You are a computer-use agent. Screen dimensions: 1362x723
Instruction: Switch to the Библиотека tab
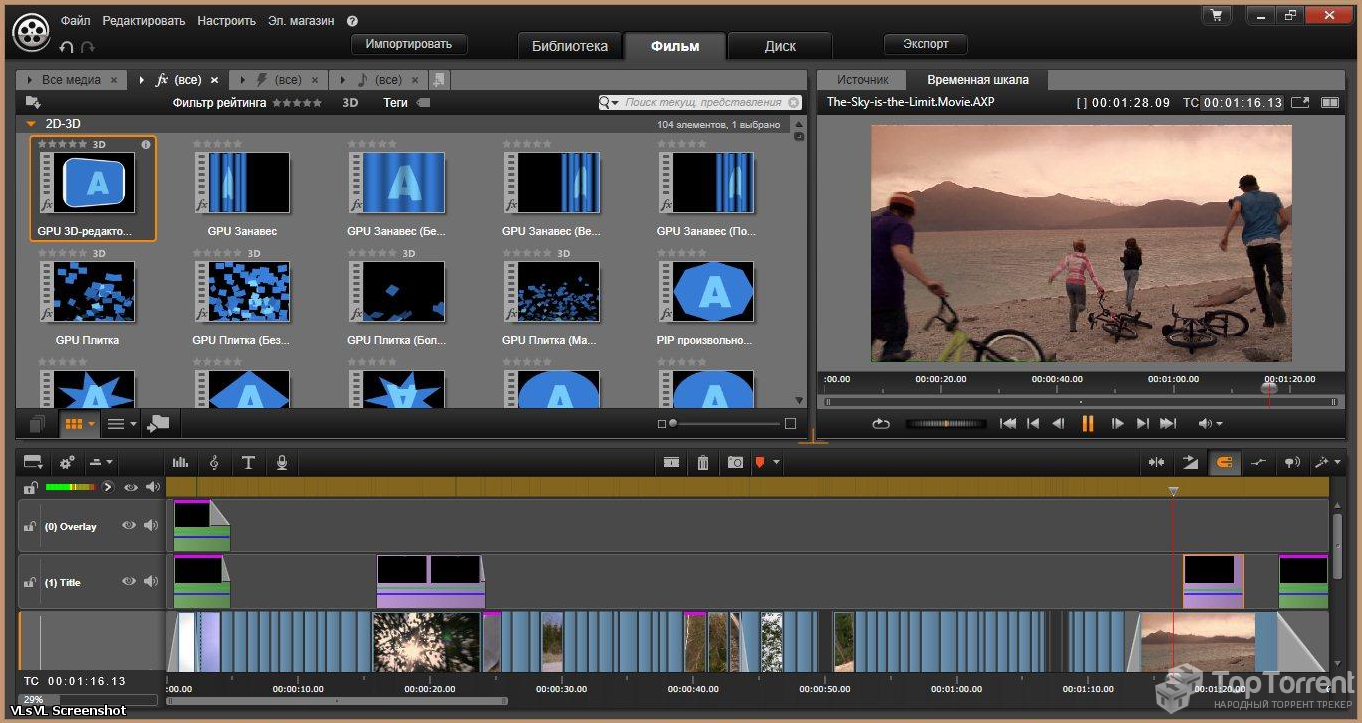[x=570, y=46]
